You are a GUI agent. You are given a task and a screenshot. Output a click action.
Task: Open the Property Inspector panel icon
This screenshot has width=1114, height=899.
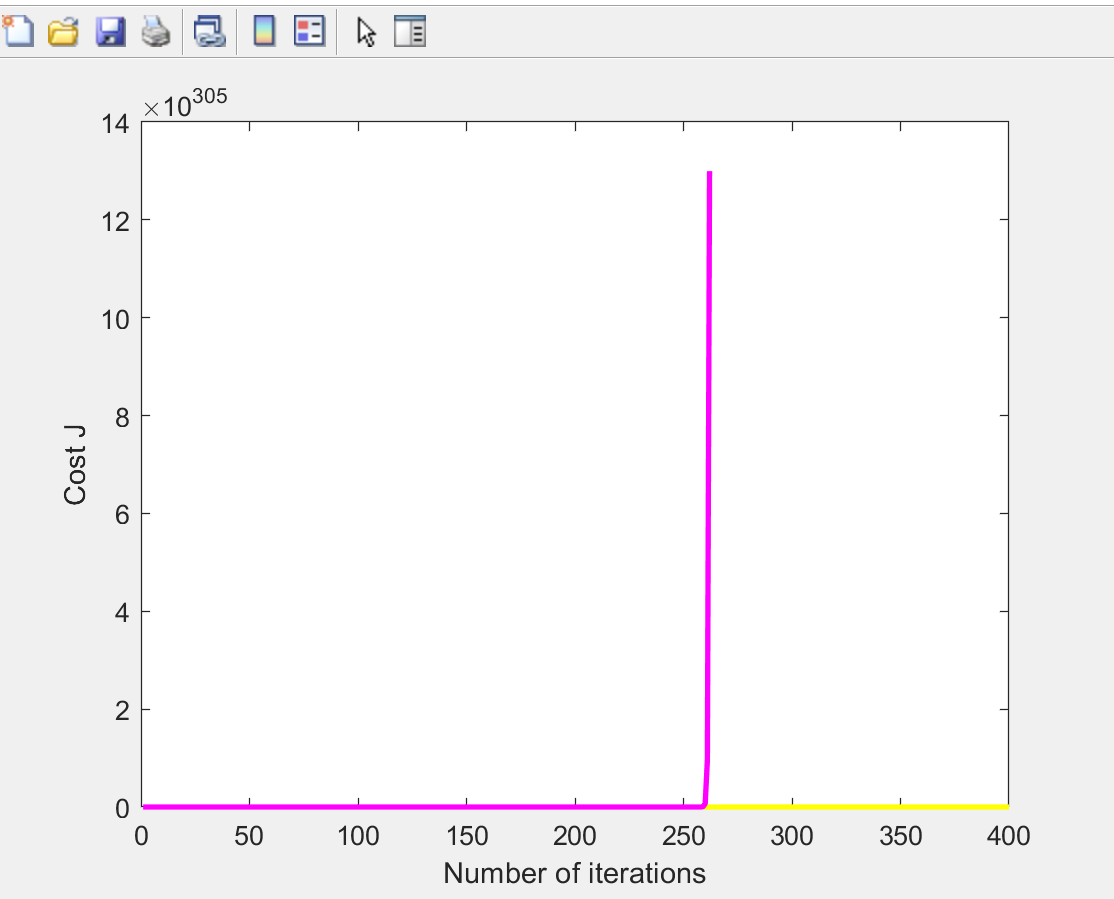[x=410, y=32]
